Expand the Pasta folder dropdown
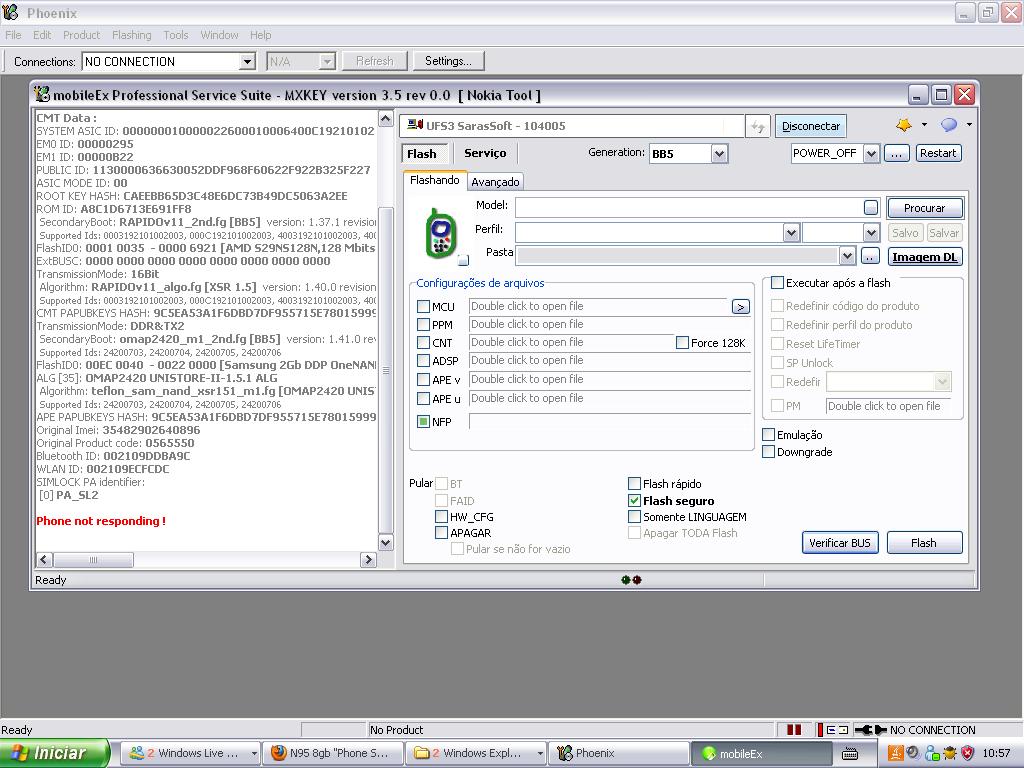The height and width of the screenshot is (768, 1024). pyautogui.click(x=847, y=256)
